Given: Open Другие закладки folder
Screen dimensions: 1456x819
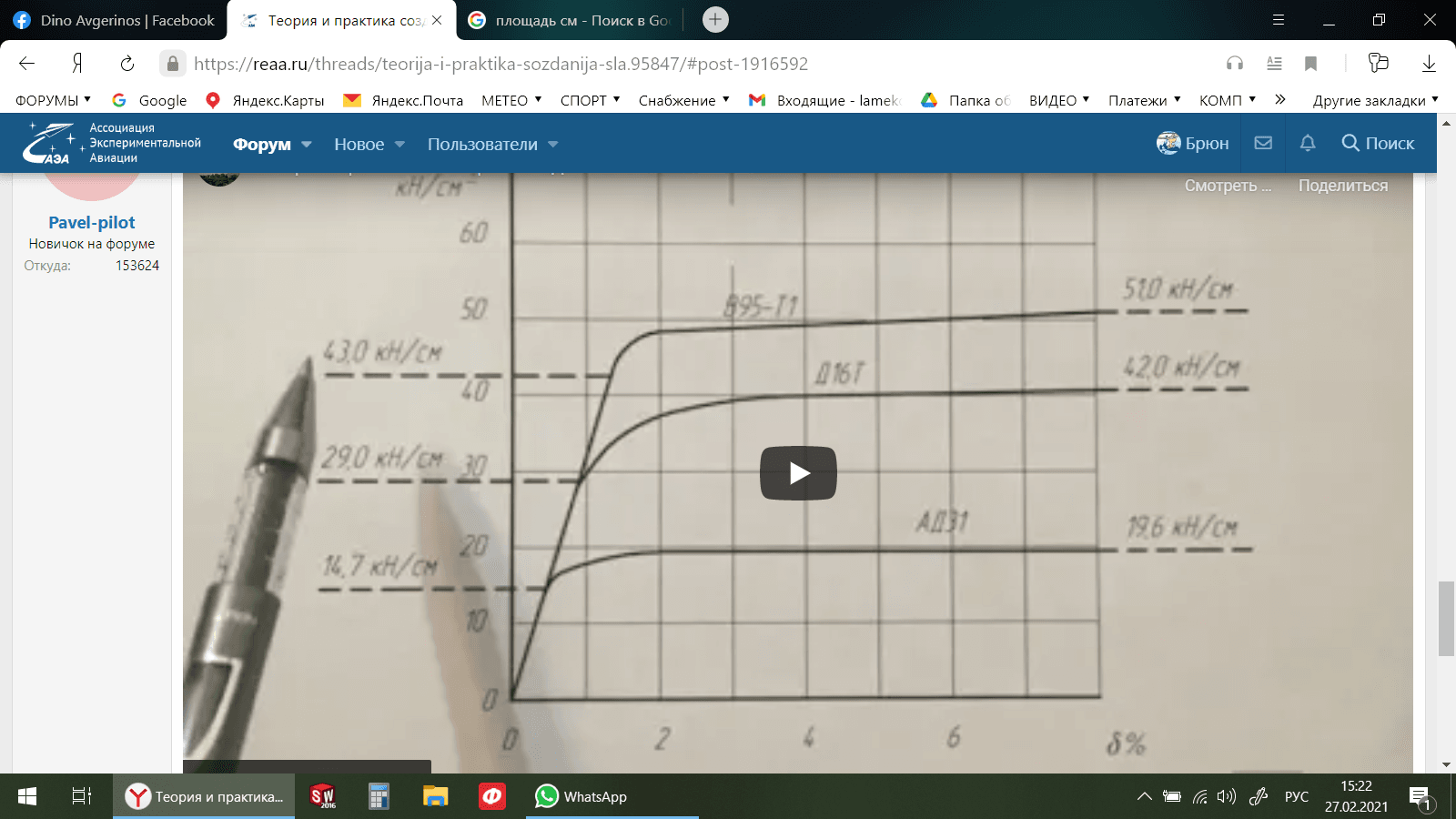Looking at the screenshot, I should click(1375, 100).
